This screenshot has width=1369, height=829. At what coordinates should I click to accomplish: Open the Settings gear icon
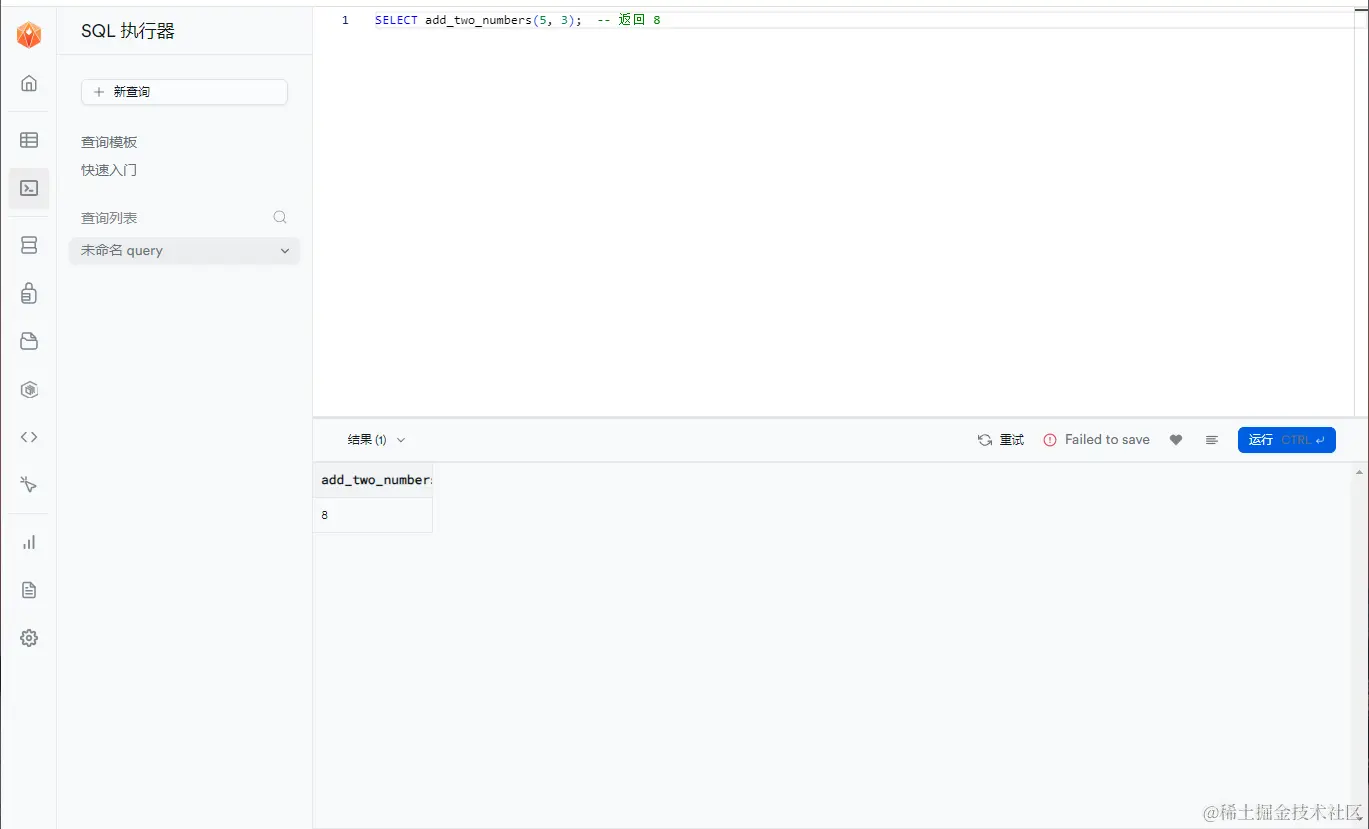[29, 638]
